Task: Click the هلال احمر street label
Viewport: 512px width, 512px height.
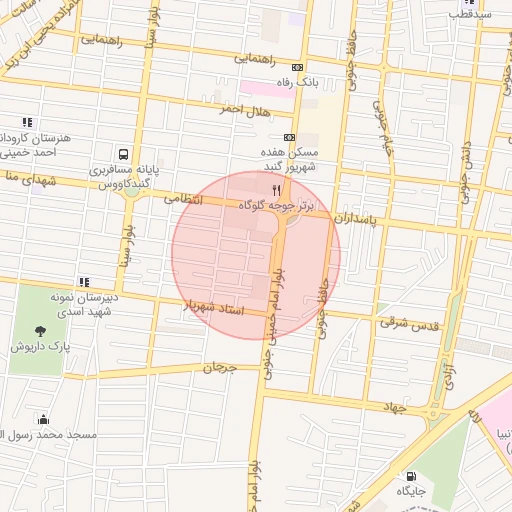Action: pyautogui.click(x=245, y=111)
